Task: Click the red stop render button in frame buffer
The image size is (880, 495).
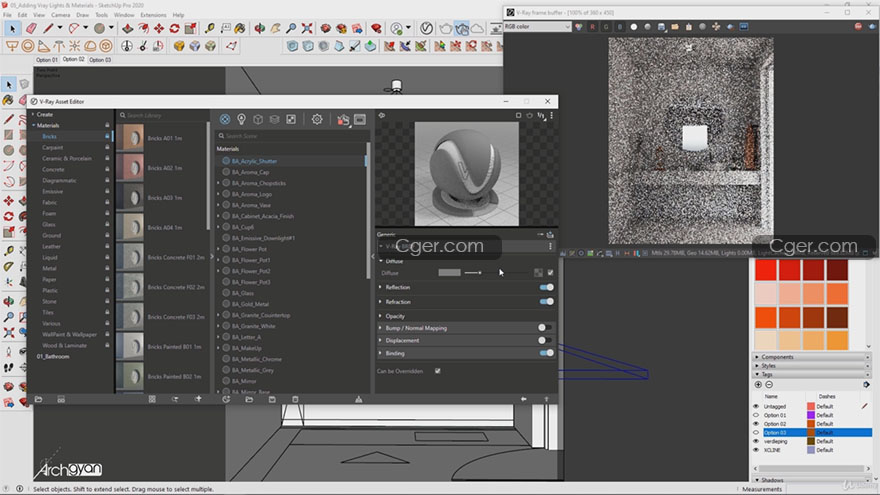Action: (858, 26)
